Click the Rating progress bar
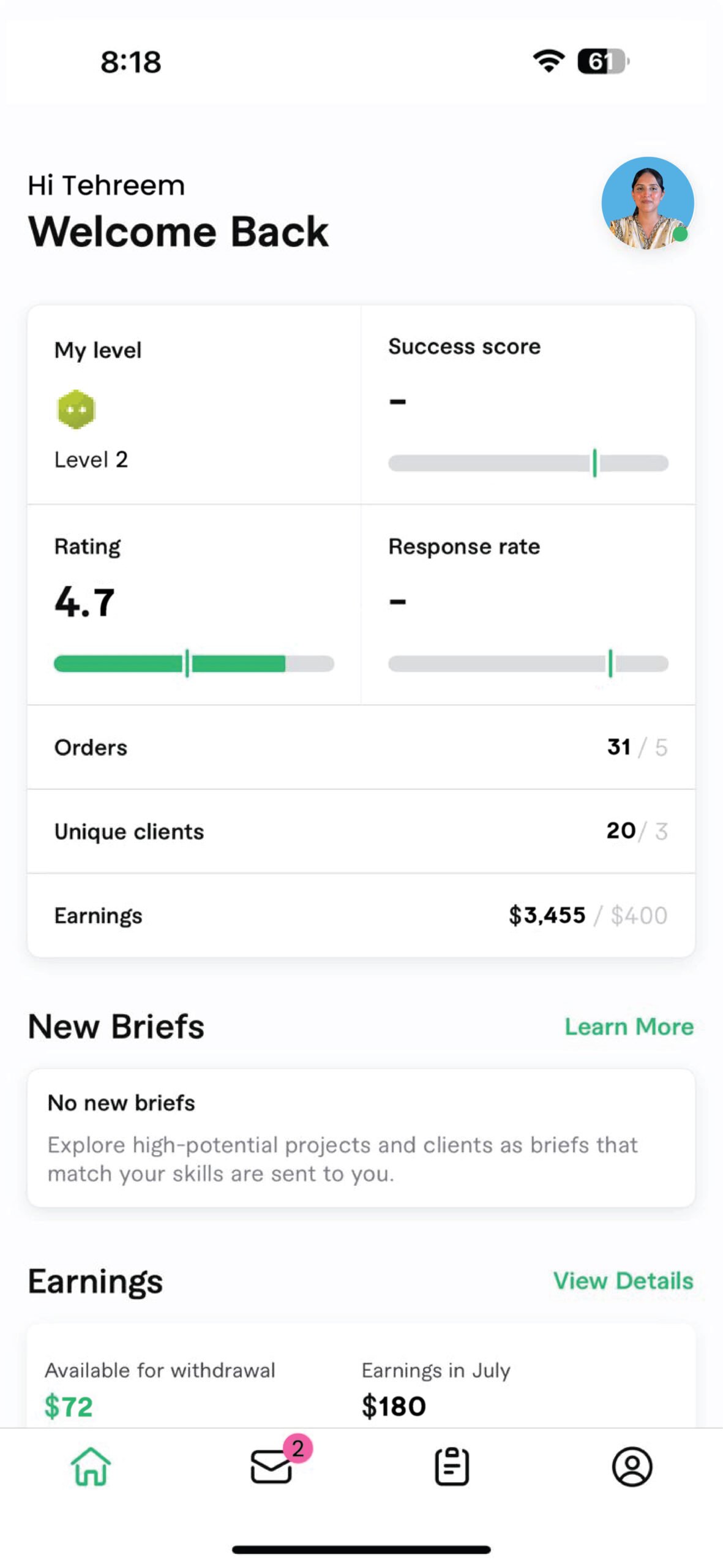The image size is (723, 1568). (193, 663)
